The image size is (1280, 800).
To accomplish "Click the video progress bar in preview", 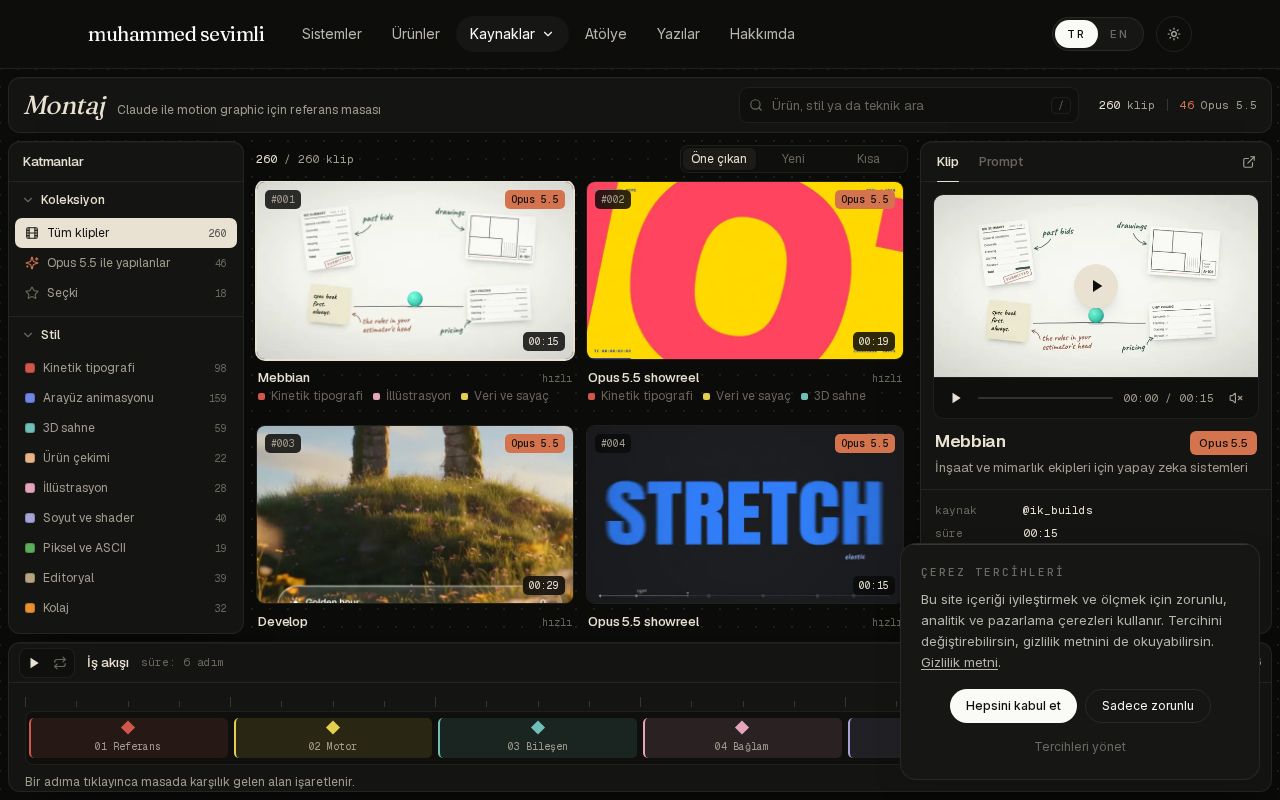I will (x=1045, y=398).
